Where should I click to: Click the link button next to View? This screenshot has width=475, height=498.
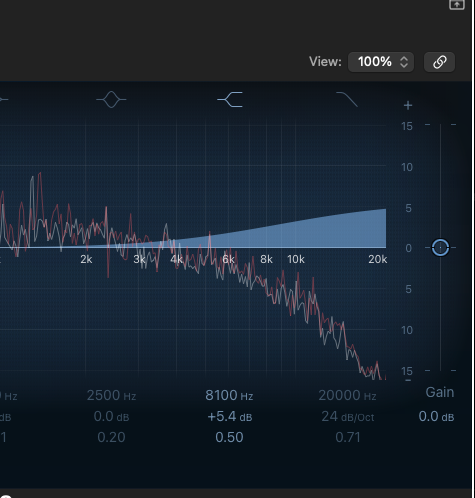[439, 62]
